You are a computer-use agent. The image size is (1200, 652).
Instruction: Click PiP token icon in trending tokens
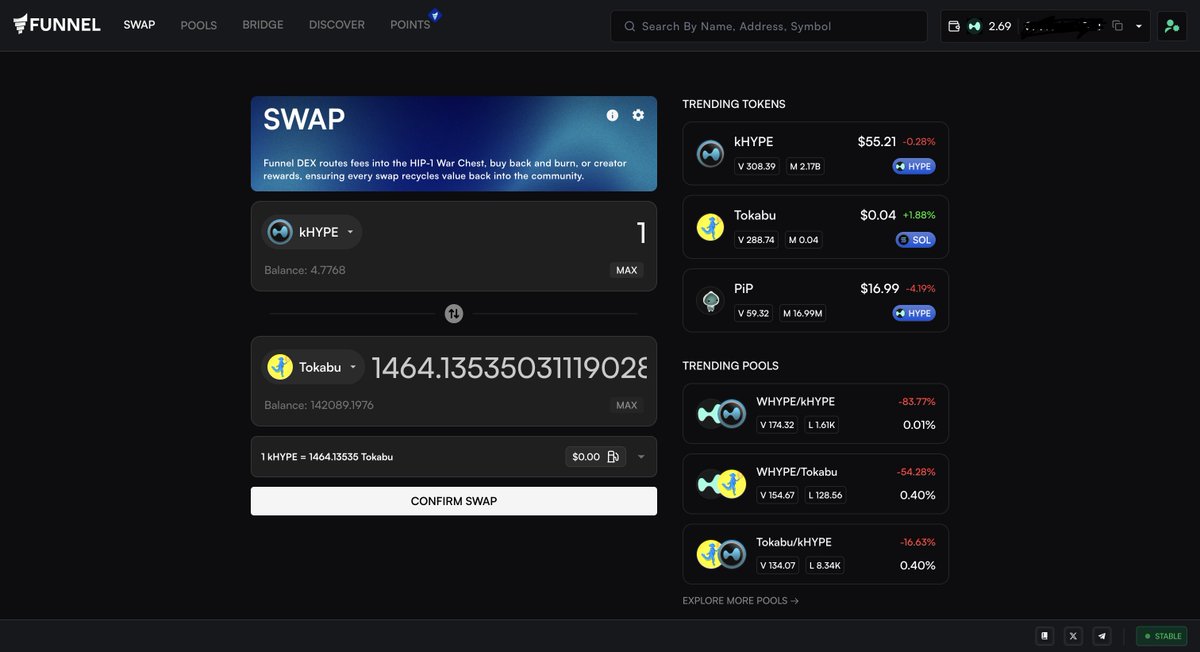pyautogui.click(x=710, y=300)
